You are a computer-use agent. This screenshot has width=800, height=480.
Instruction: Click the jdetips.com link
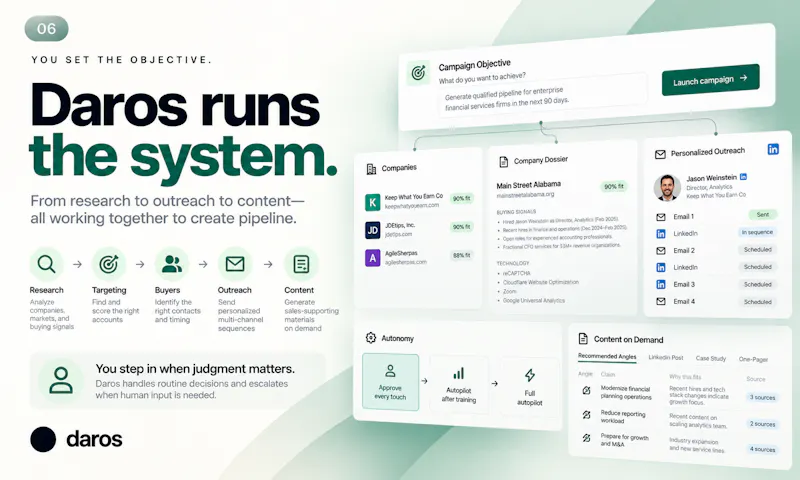[398, 234]
